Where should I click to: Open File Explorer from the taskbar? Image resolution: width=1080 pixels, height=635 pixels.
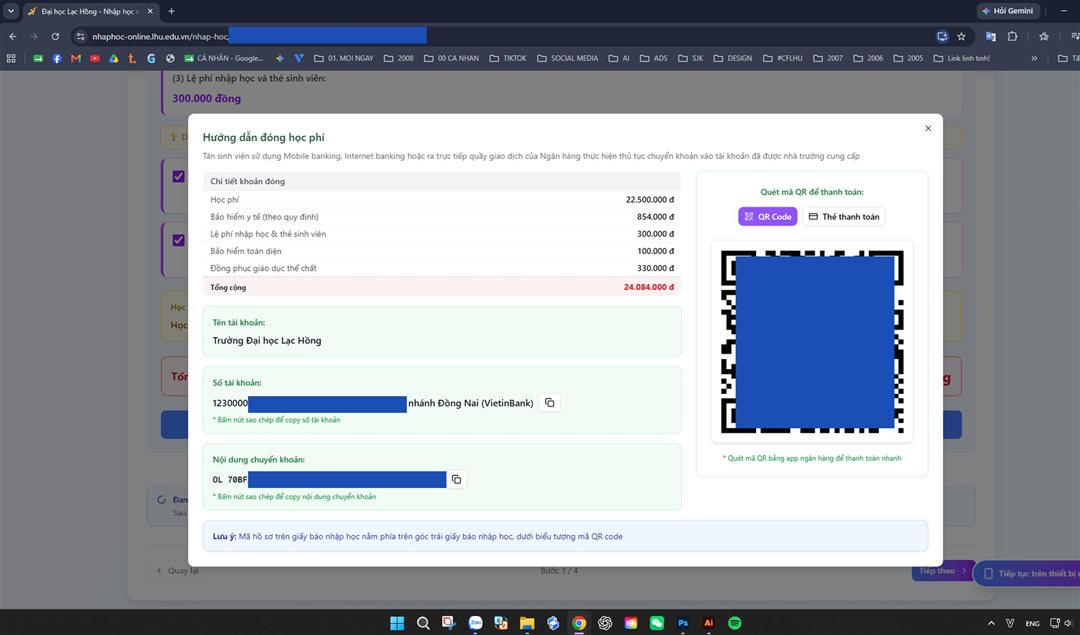point(527,623)
